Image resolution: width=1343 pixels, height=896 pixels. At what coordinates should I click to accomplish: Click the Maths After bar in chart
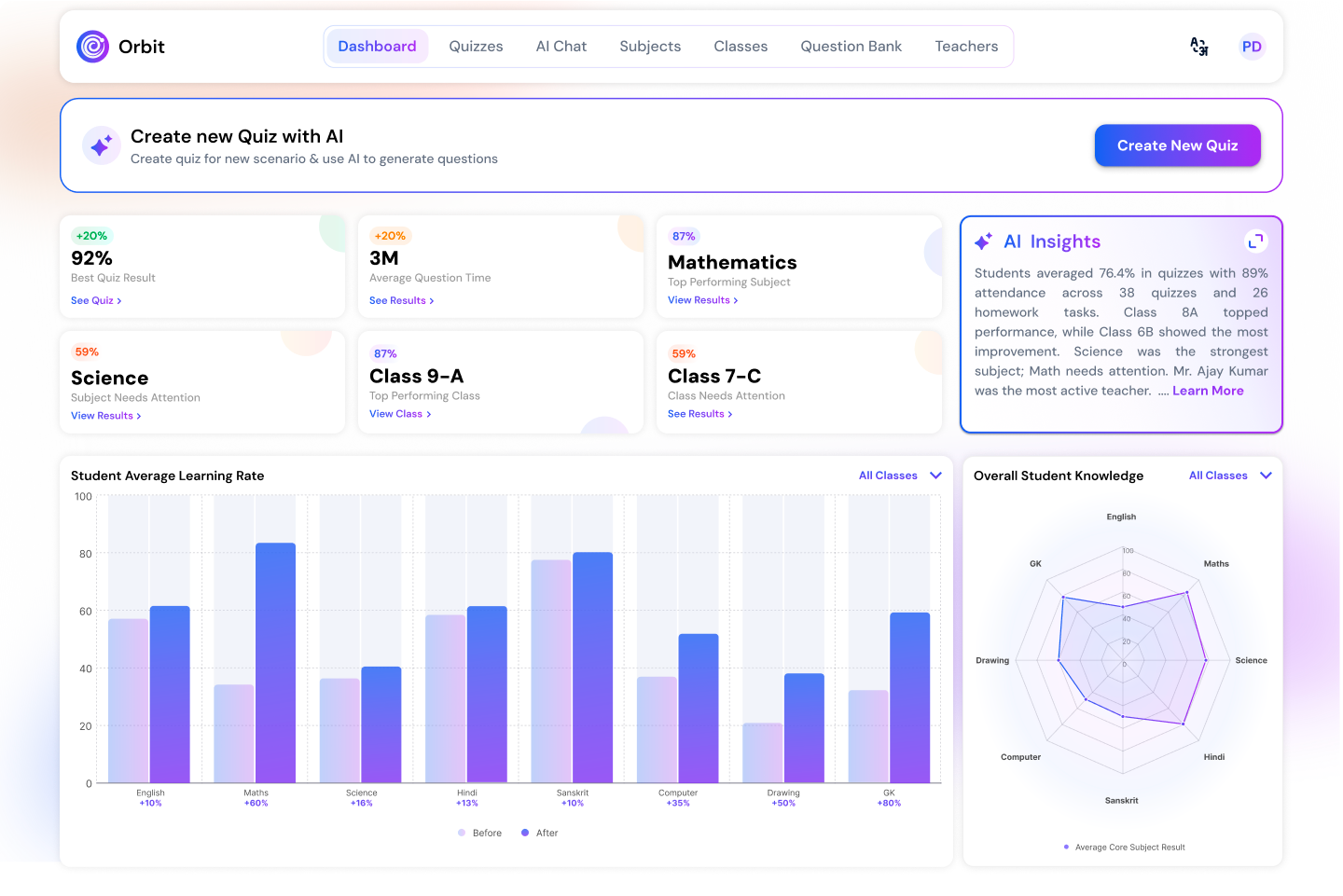[275, 662]
